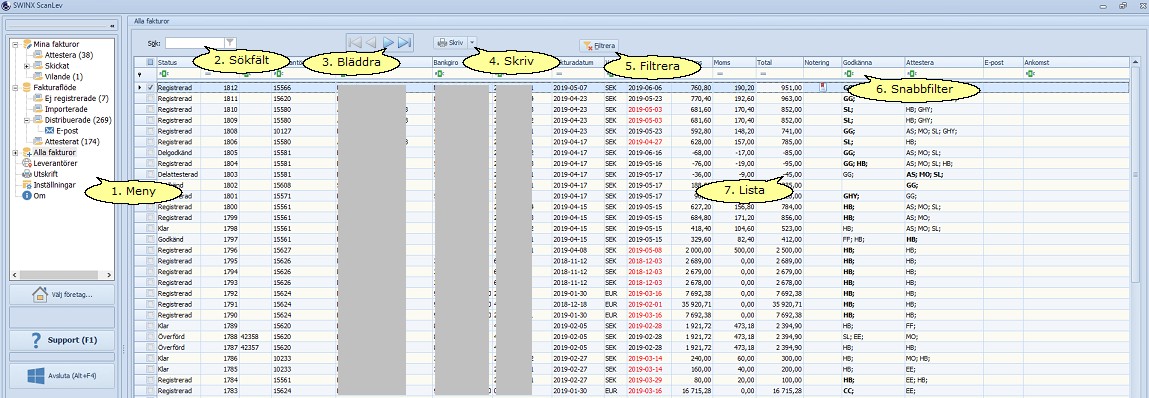Screen dimensions: 1149x398
Task: Click the total amount 16 715,28
Action: pos(788,391)
